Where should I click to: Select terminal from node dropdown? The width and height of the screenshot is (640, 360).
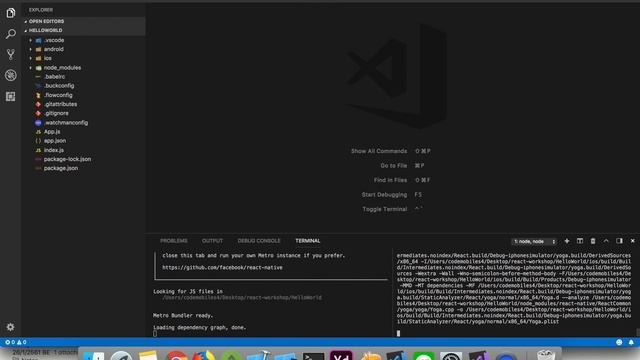(534, 242)
